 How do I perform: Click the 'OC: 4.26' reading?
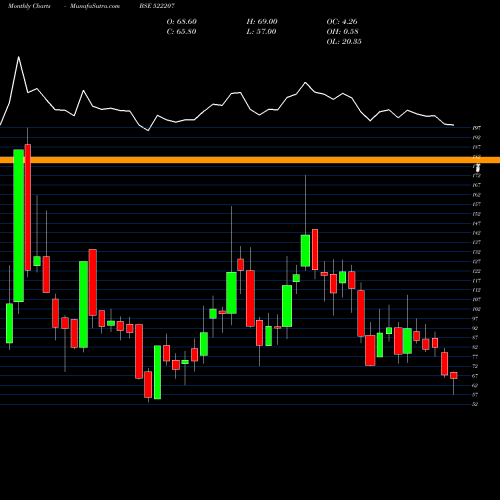tap(342, 22)
